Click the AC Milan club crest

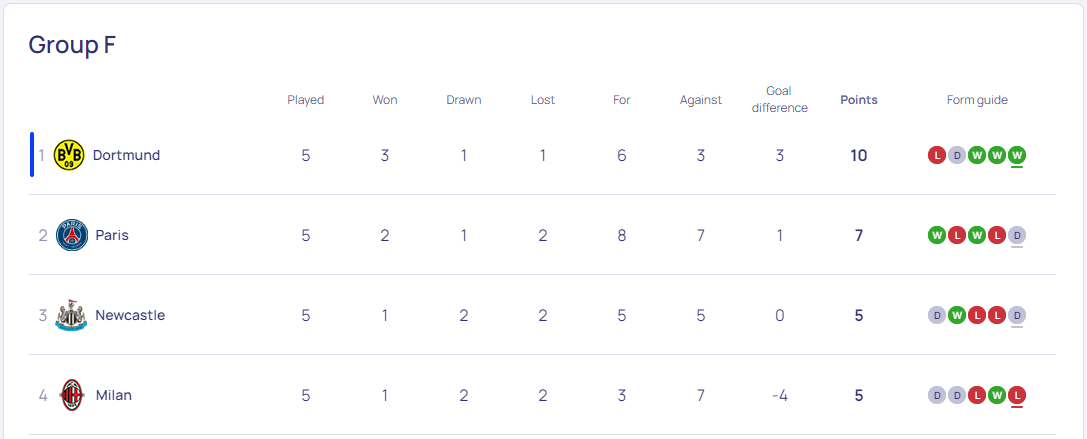point(71,395)
